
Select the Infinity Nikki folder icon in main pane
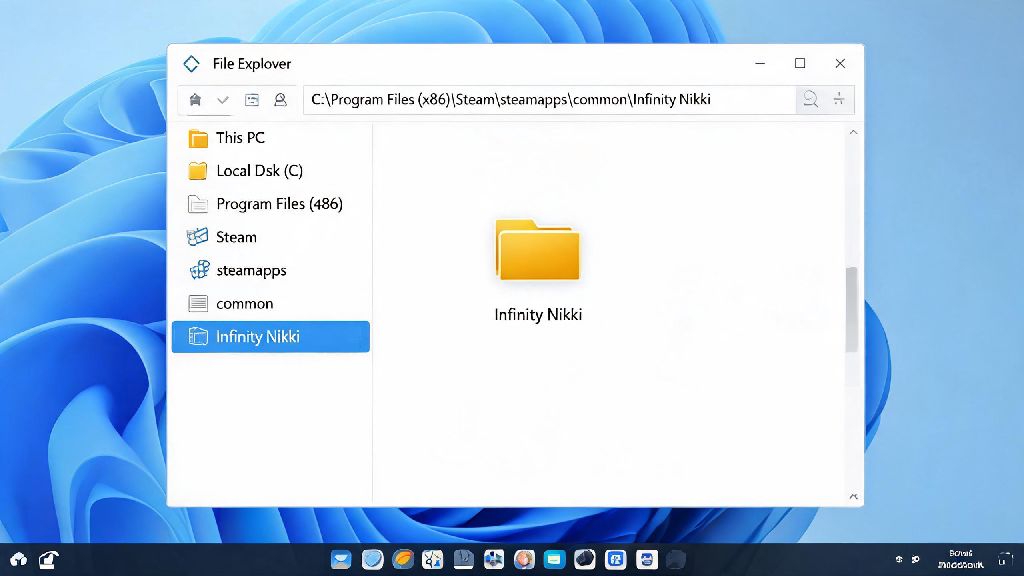[x=537, y=251]
